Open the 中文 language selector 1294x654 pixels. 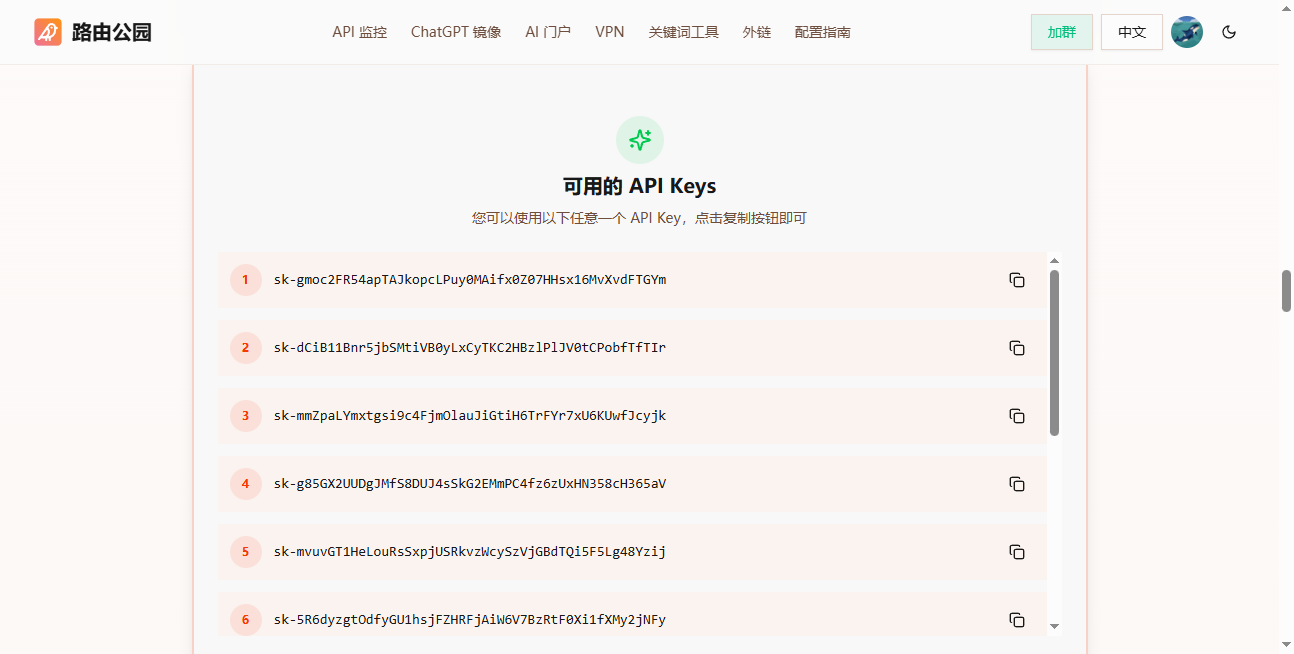[1131, 32]
